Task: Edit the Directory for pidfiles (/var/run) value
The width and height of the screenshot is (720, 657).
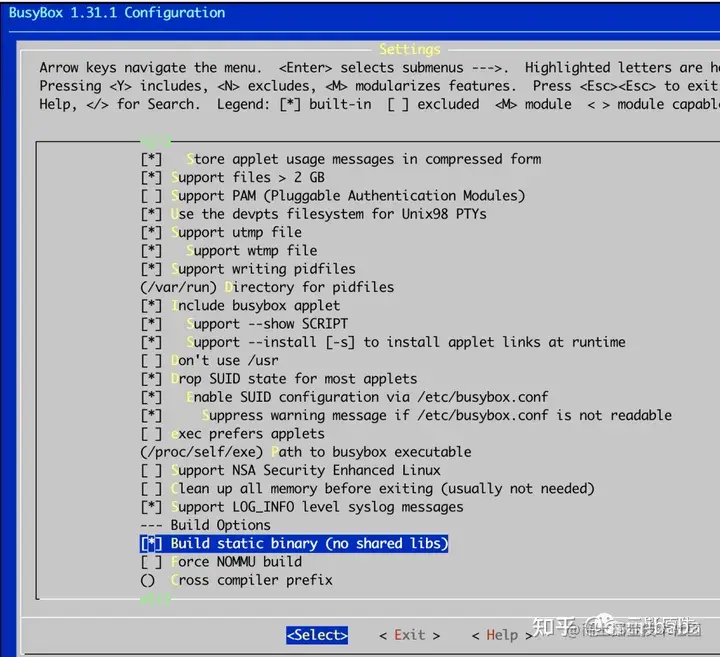Action: click(x=267, y=287)
